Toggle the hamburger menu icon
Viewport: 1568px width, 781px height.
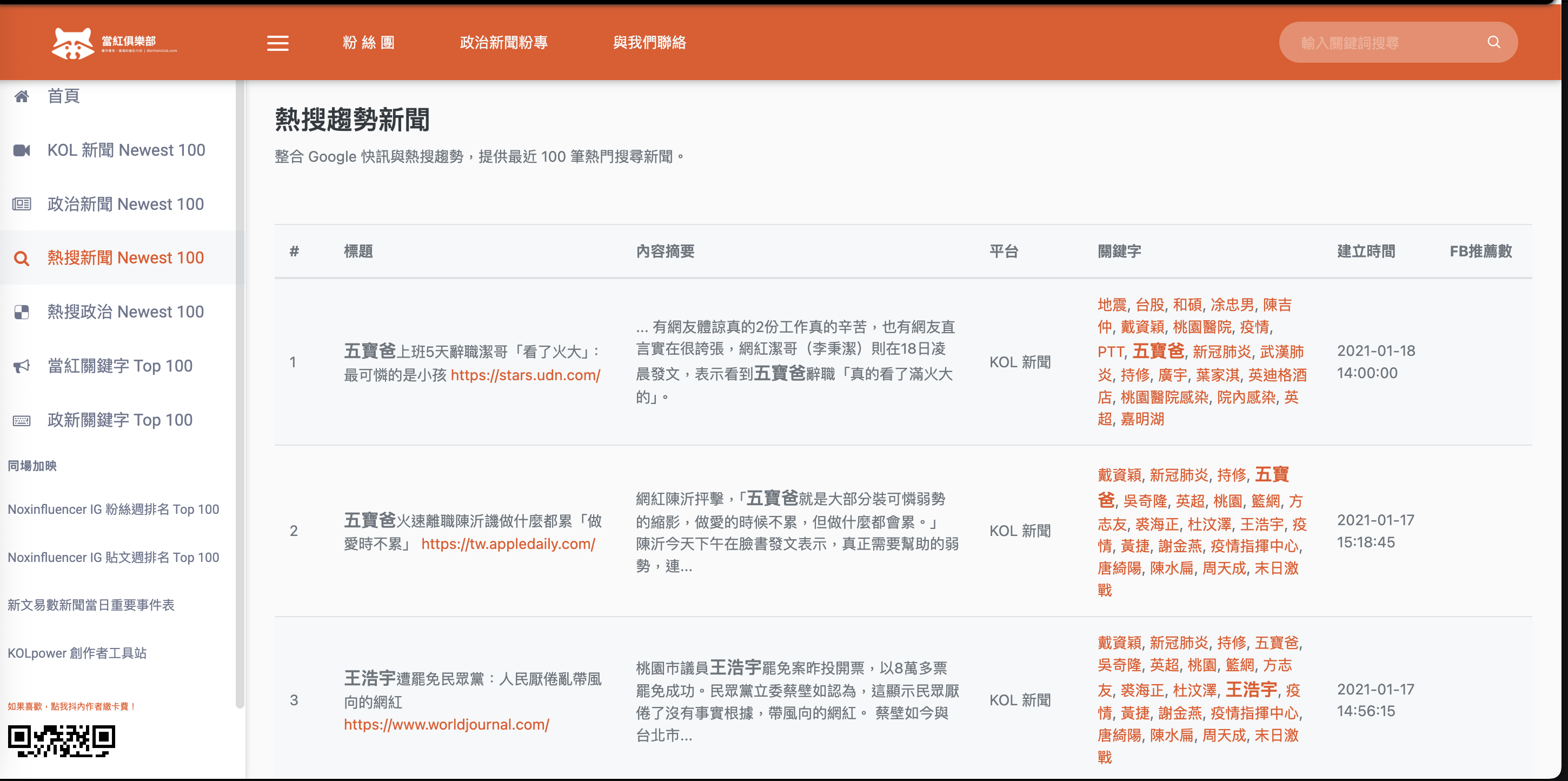click(x=277, y=43)
